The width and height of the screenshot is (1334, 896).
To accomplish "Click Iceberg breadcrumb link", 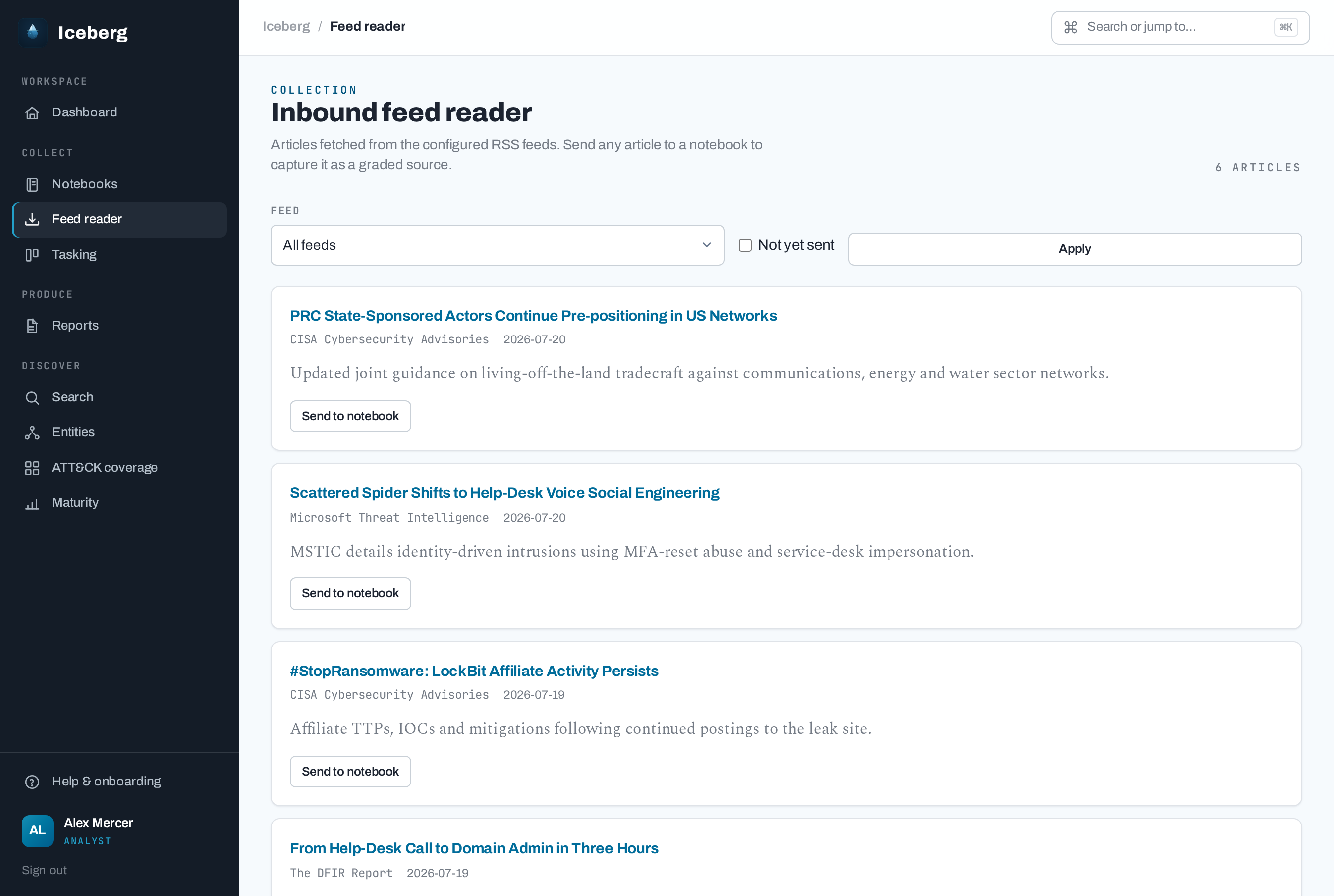I will tap(286, 26).
